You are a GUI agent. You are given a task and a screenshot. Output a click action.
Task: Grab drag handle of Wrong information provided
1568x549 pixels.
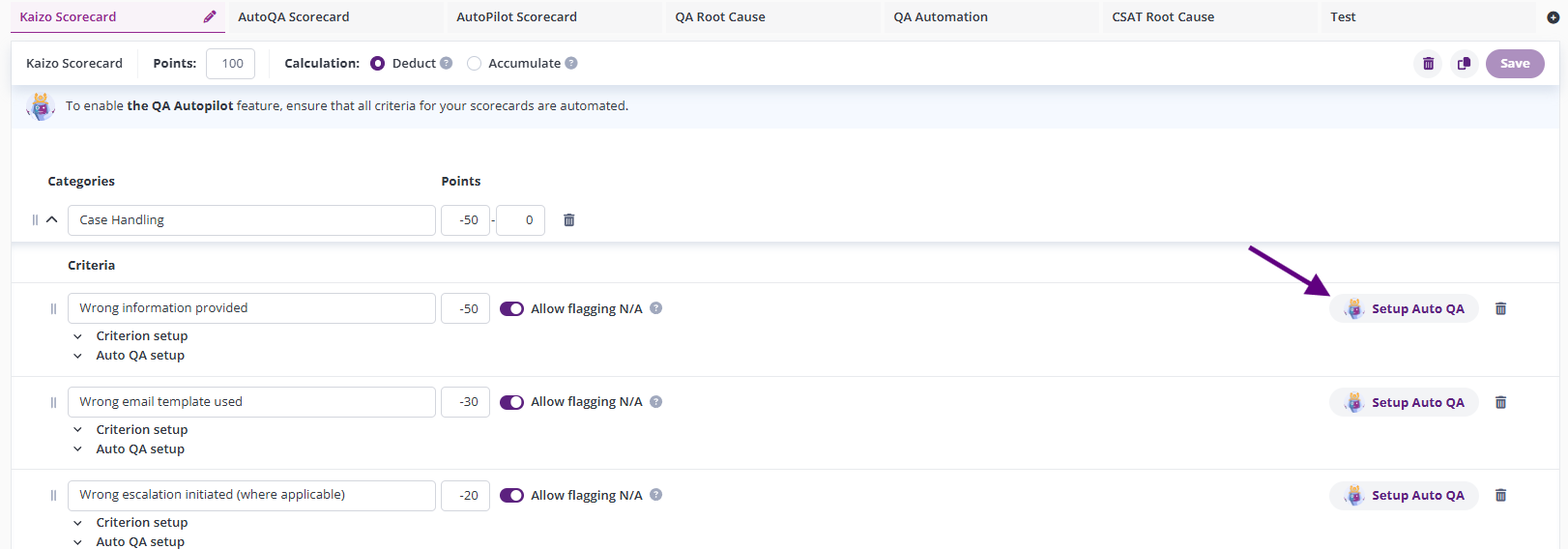pos(53,308)
